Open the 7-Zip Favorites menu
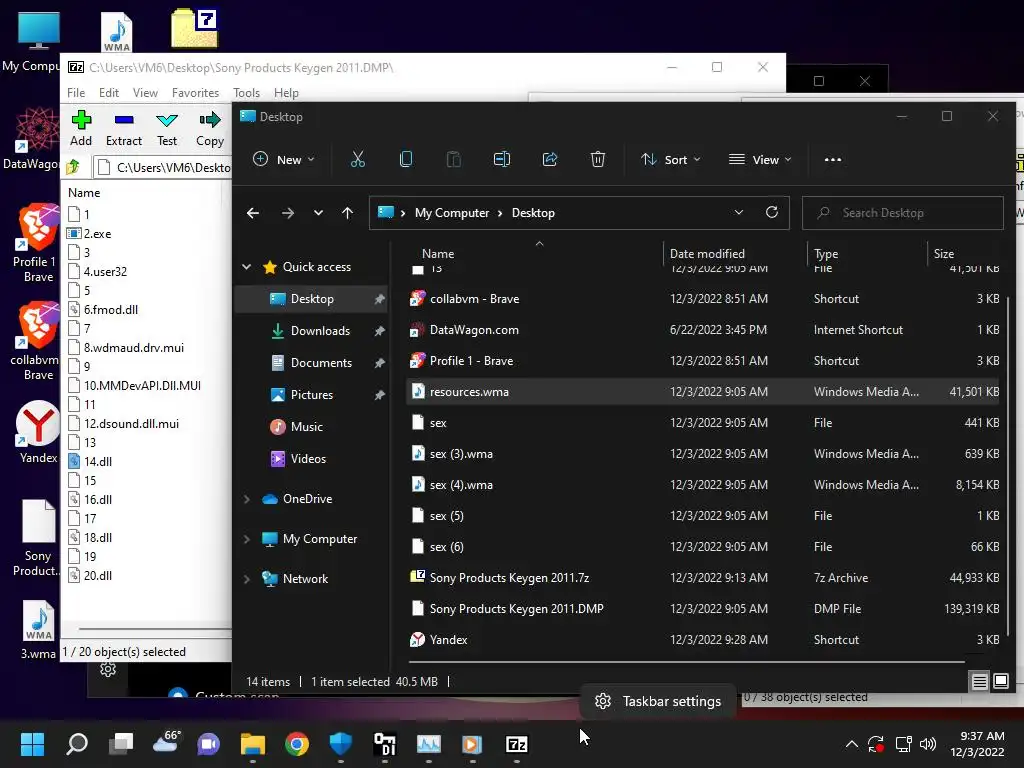 click(195, 93)
